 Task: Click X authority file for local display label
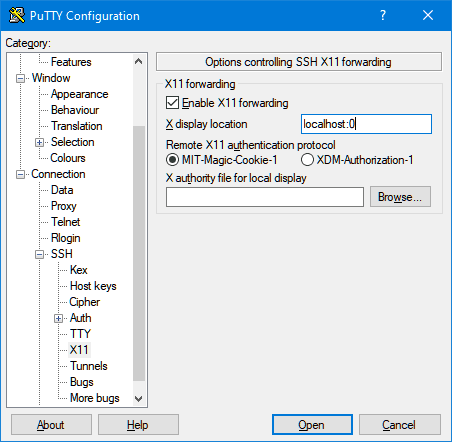(236, 178)
